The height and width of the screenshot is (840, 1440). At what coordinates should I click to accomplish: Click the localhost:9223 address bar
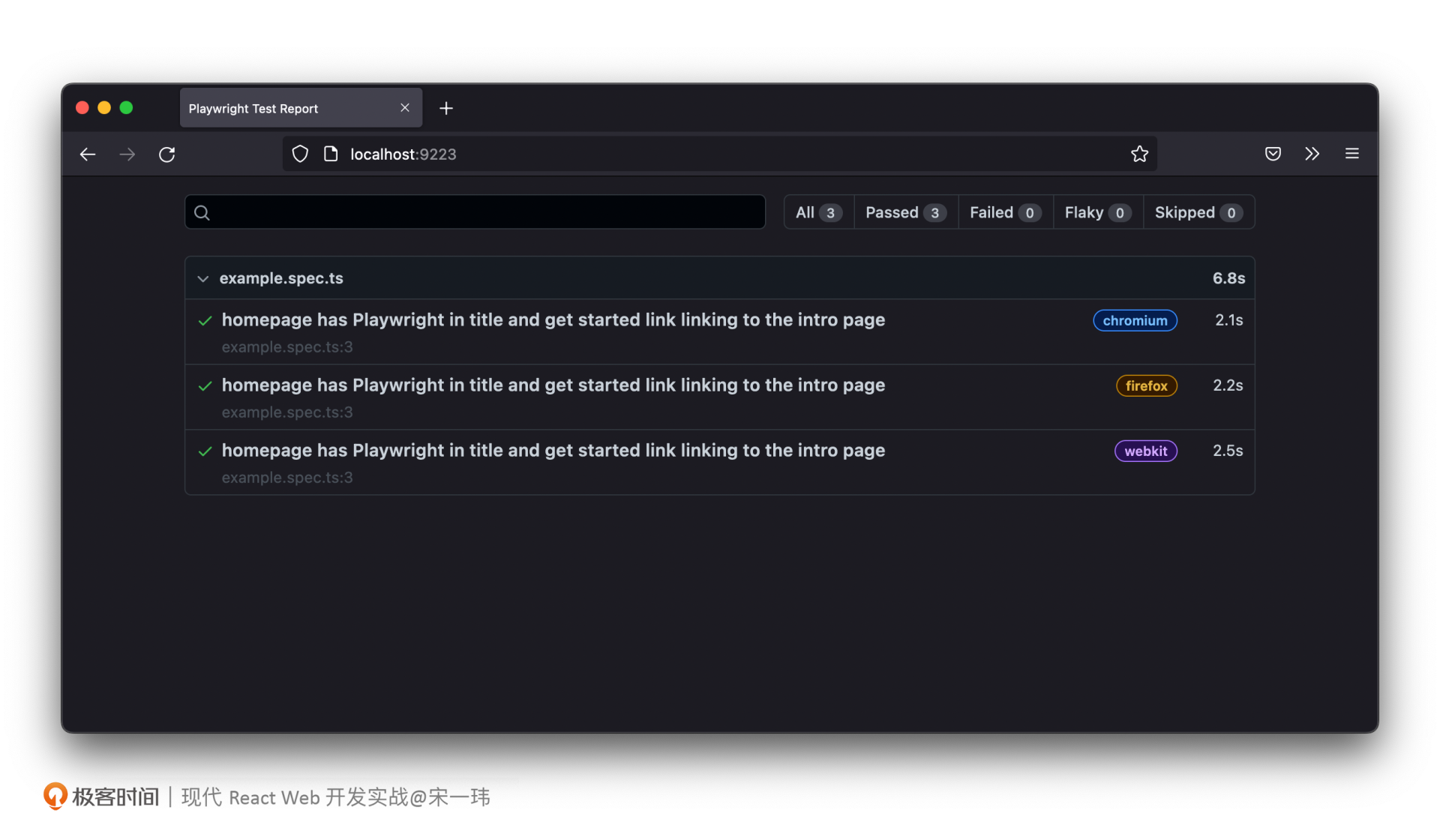(720, 154)
